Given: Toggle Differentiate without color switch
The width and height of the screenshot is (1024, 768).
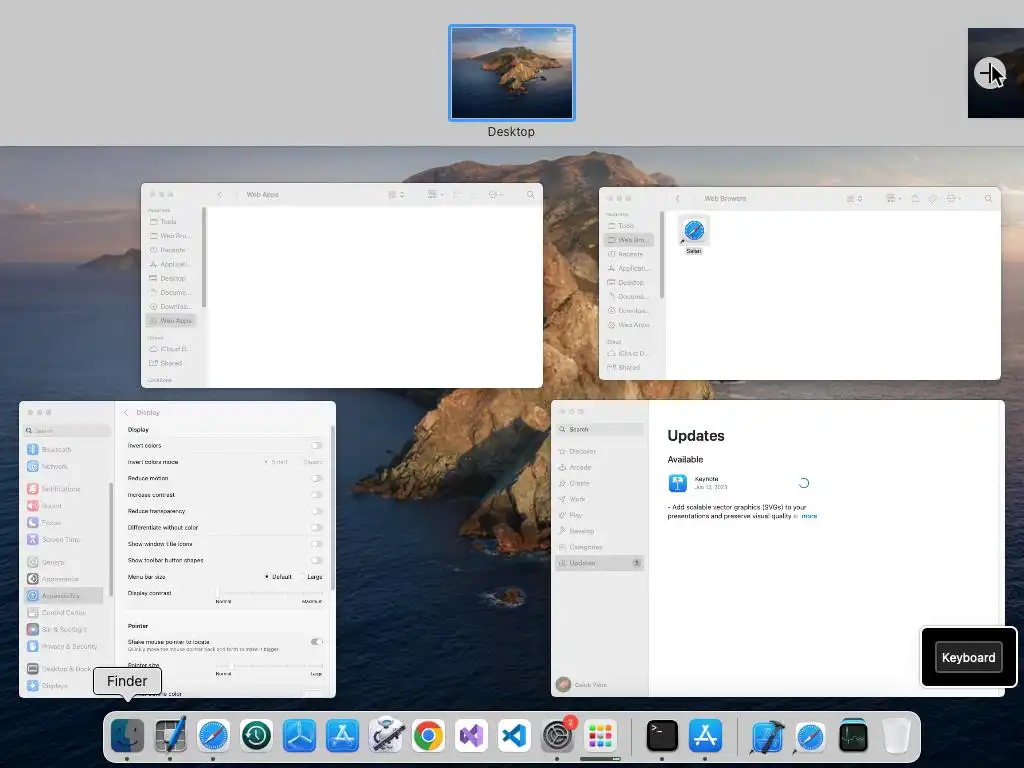Looking at the screenshot, I should [x=316, y=527].
